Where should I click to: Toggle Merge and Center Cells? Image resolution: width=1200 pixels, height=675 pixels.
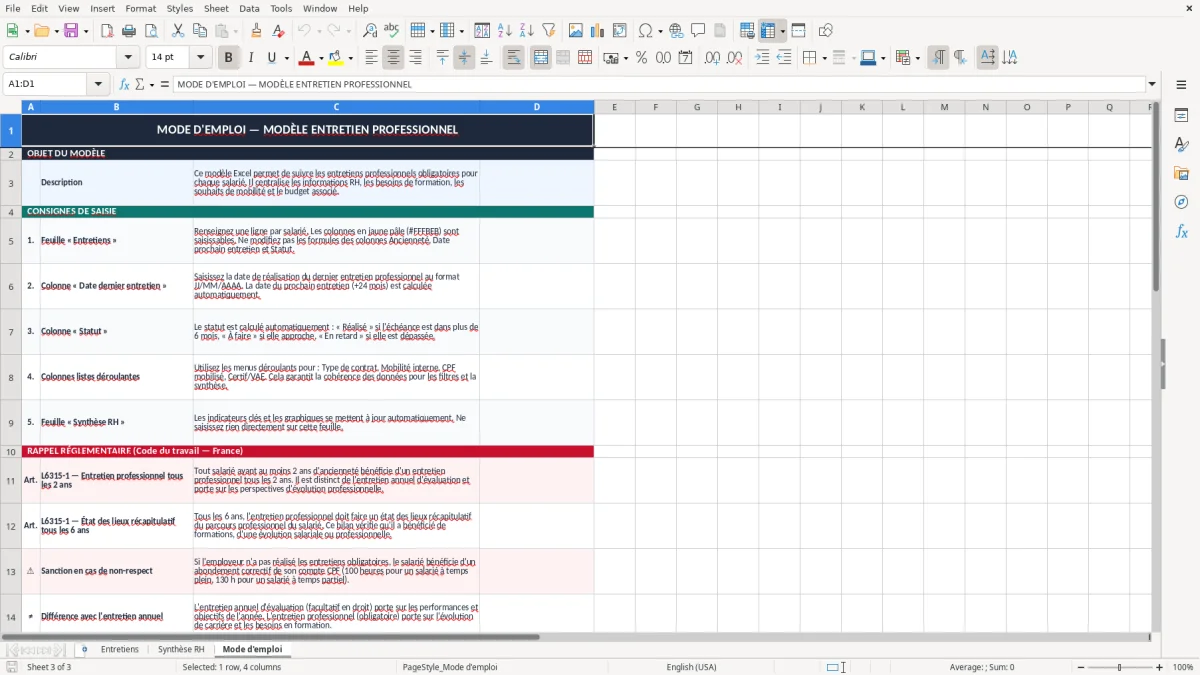coord(540,58)
